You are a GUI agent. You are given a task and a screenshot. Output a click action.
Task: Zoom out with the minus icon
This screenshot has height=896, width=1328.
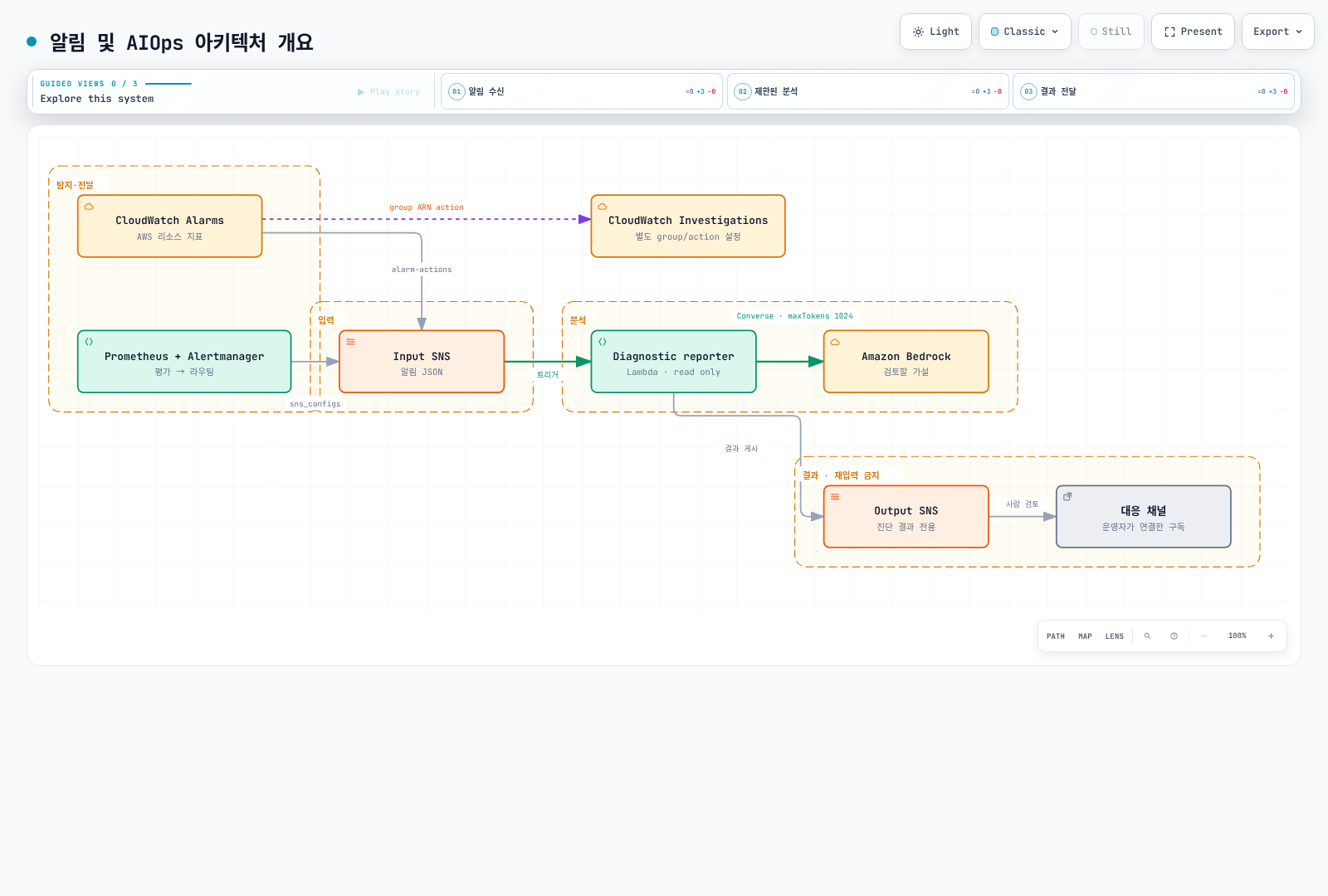[x=1203, y=636]
